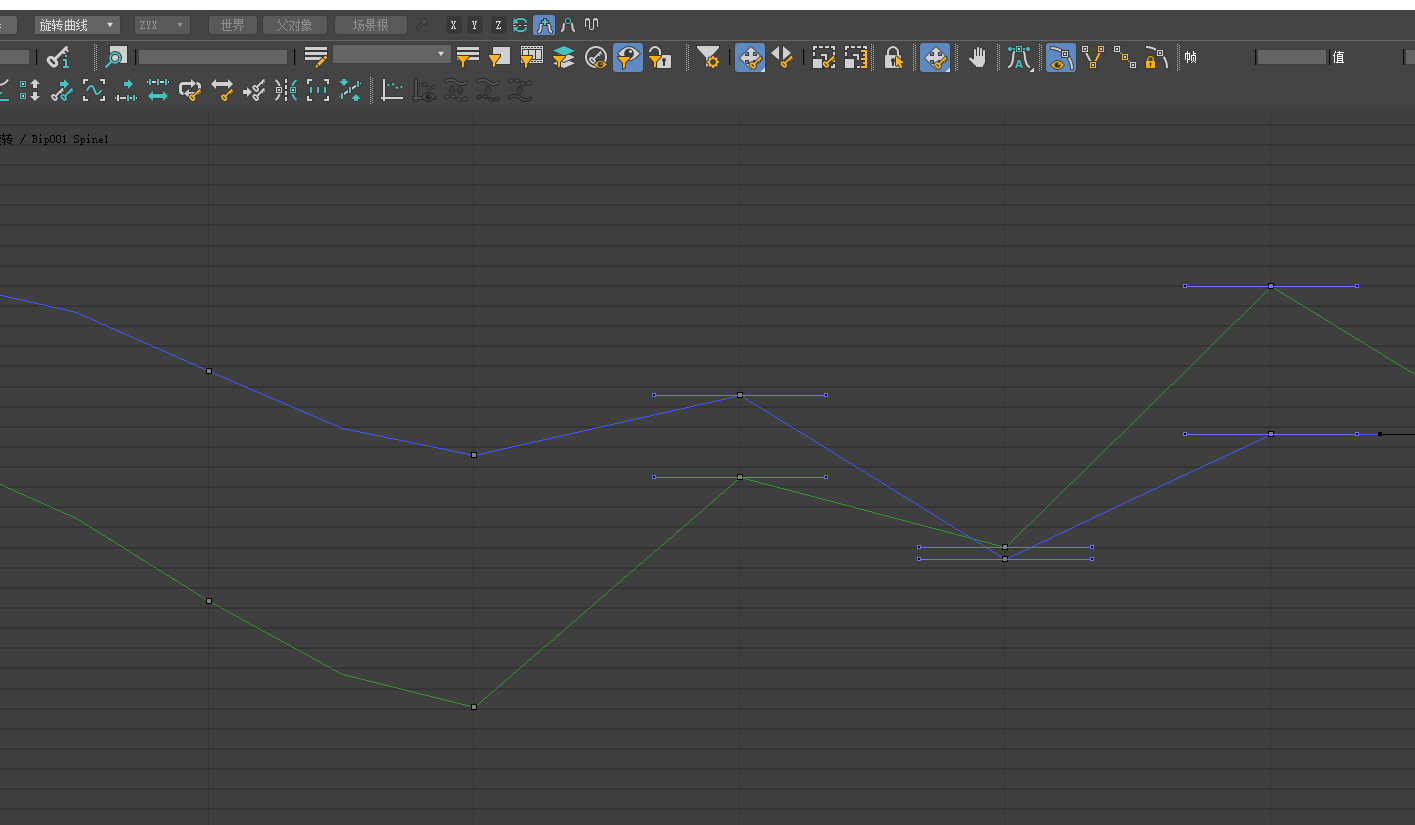1415x825 pixels.
Task: Click the filter icon with stacked layers
Action: 563,57
